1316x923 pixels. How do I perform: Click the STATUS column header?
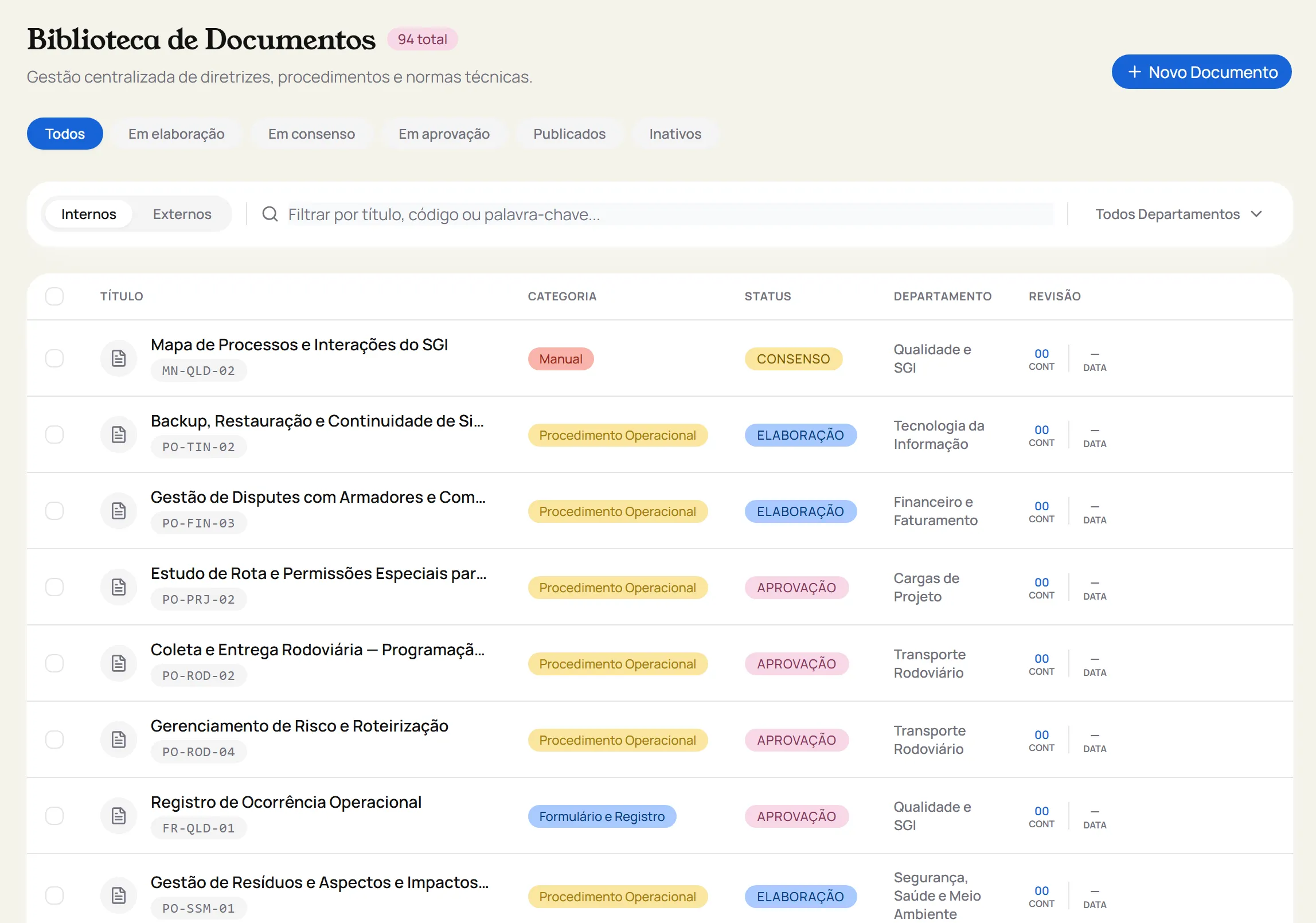coord(767,296)
